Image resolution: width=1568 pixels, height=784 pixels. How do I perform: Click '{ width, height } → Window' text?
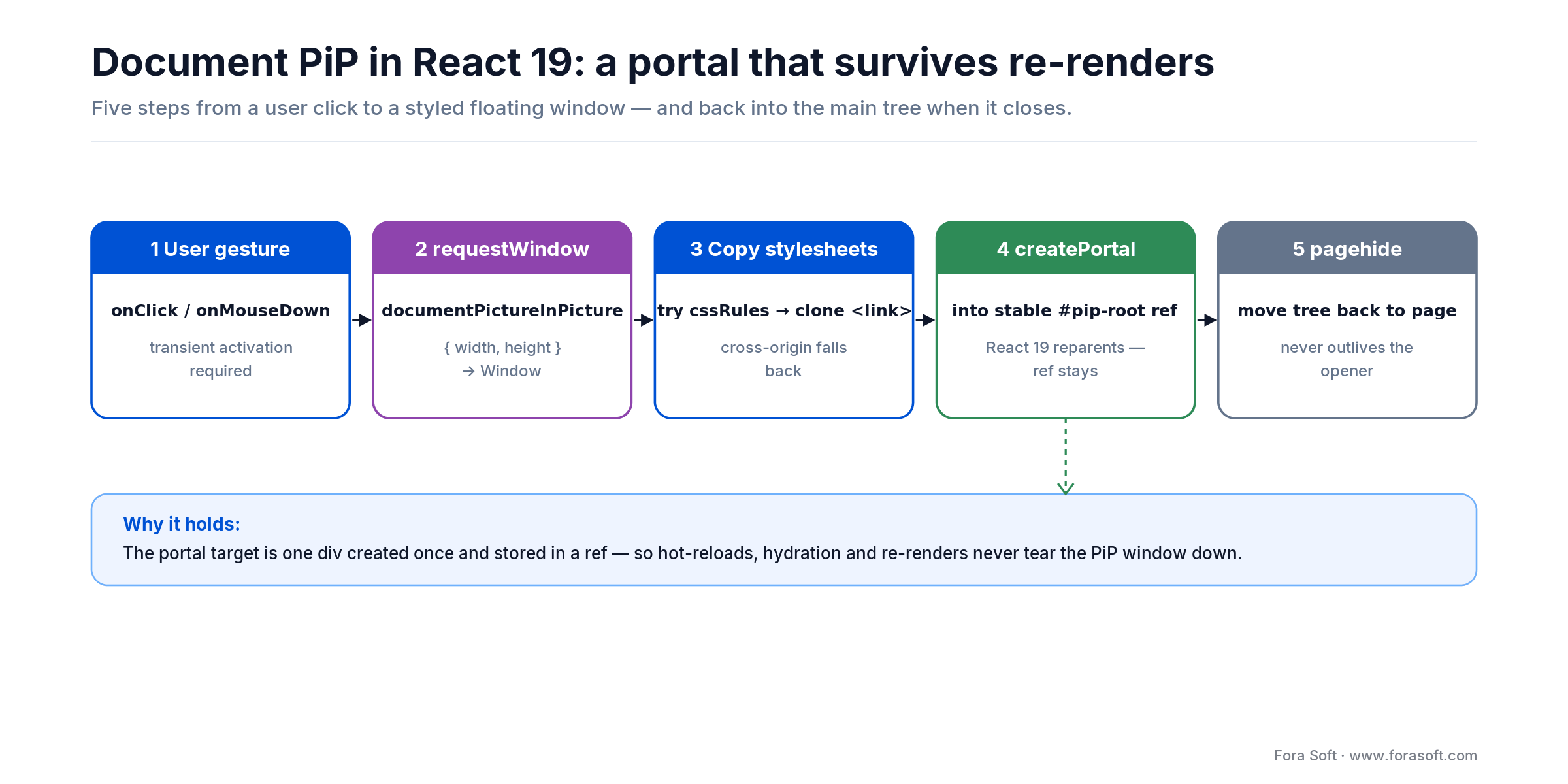click(502, 359)
